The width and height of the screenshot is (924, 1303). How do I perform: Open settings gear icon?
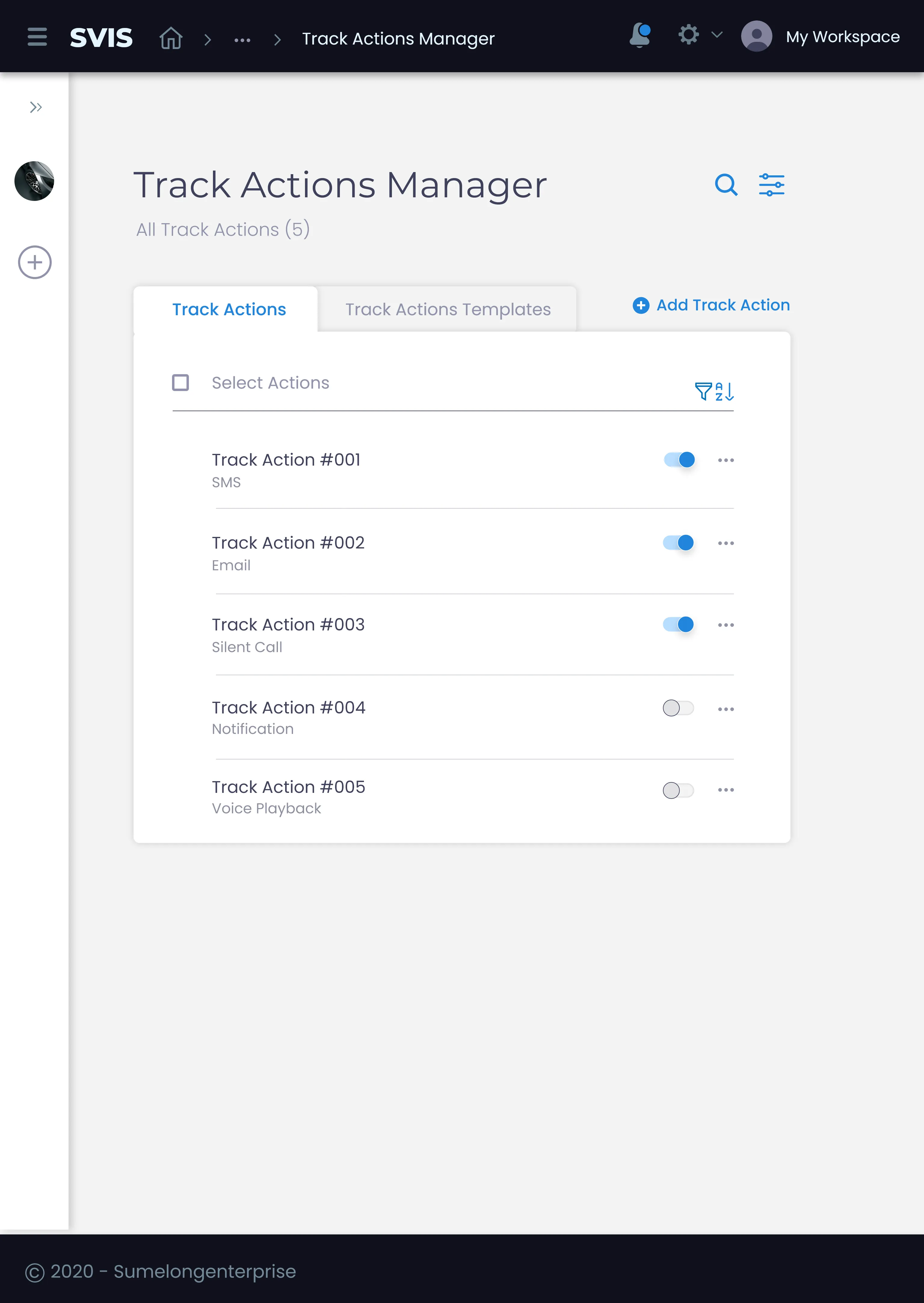(688, 35)
